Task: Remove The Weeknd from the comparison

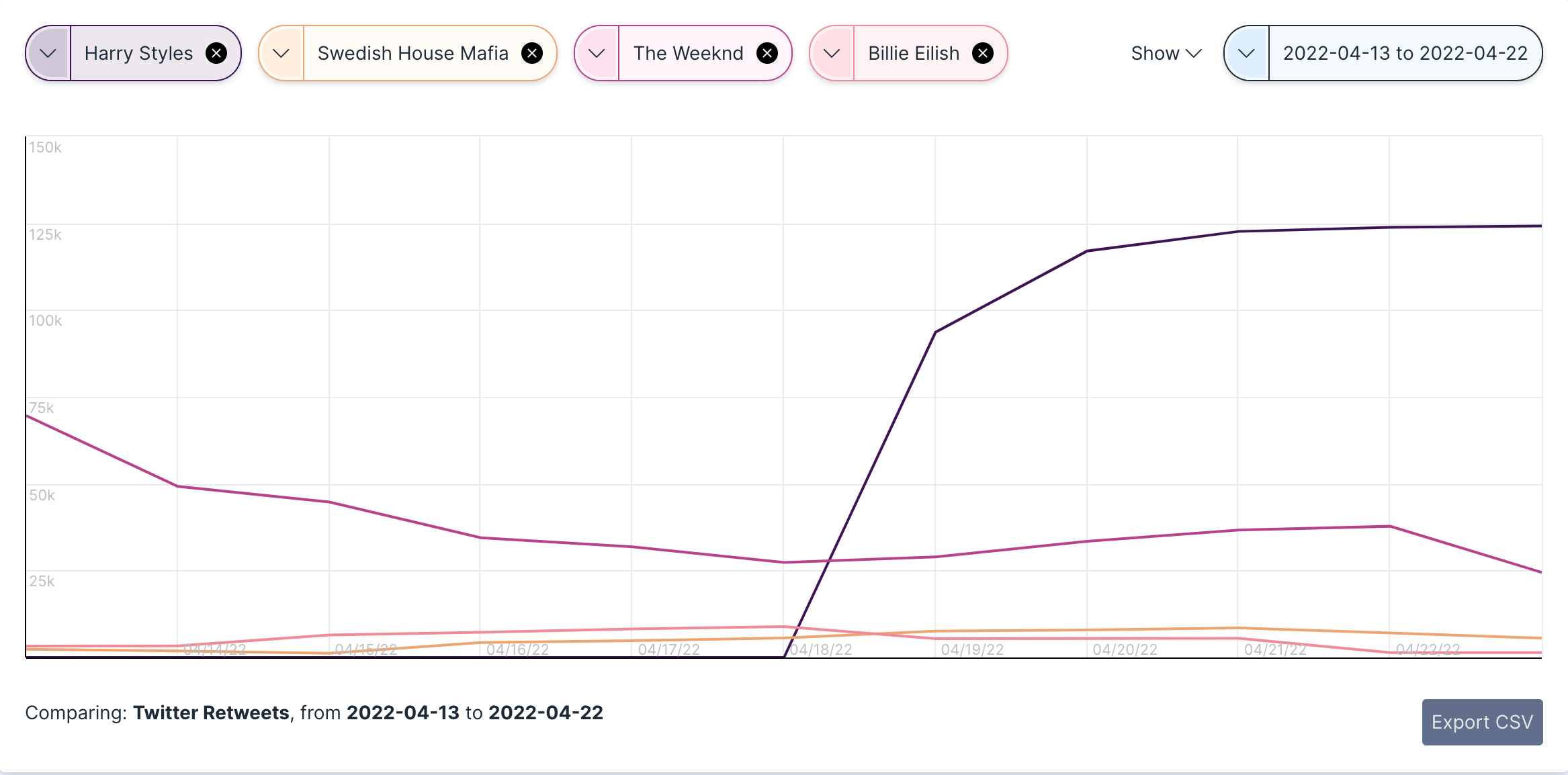Action: pos(767,53)
